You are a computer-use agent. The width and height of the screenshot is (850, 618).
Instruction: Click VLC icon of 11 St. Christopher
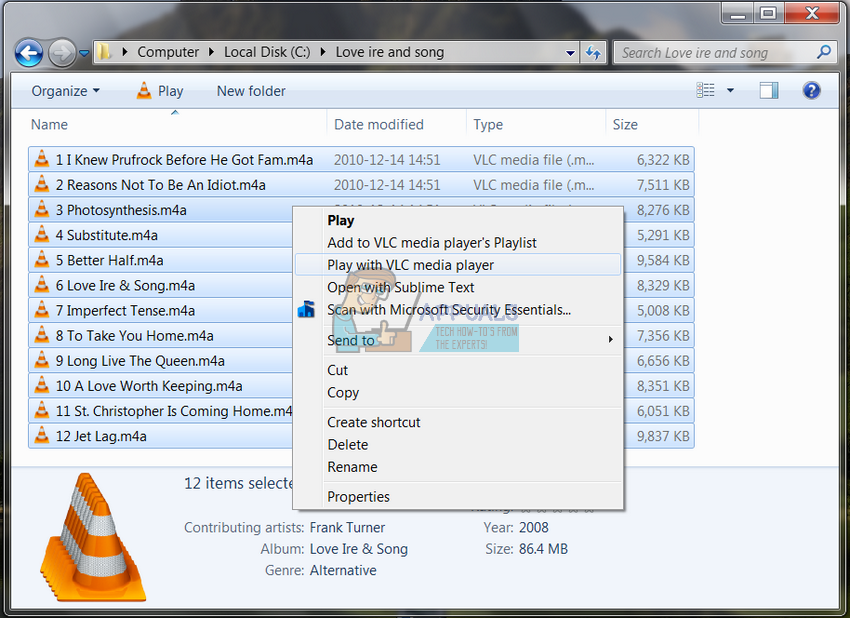(42, 410)
